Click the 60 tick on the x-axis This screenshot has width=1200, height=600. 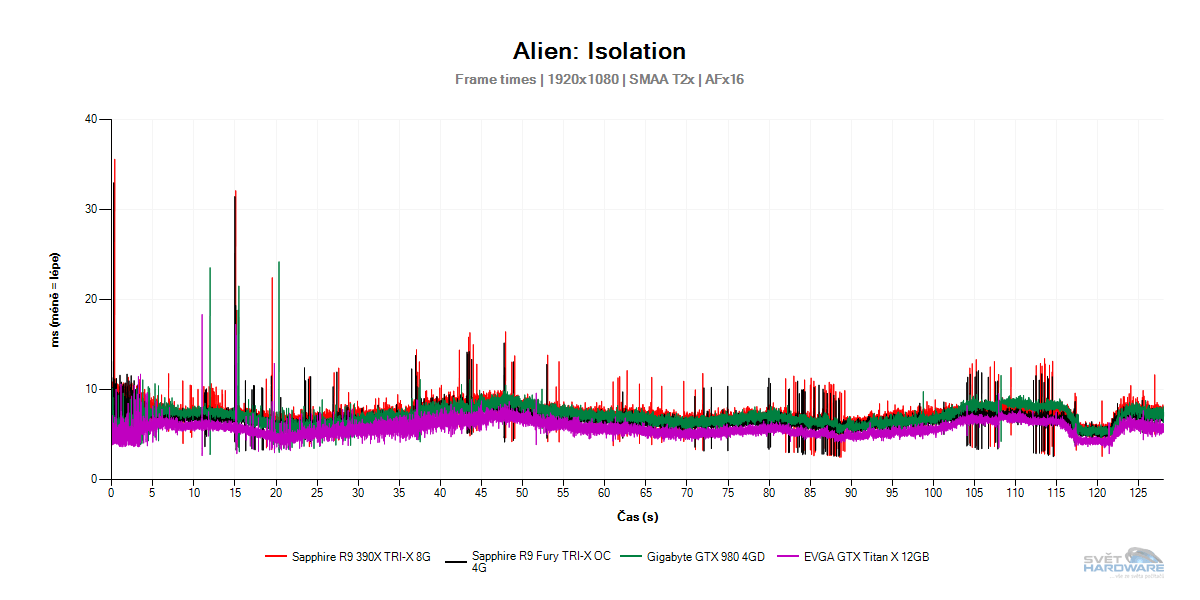coord(604,493)
